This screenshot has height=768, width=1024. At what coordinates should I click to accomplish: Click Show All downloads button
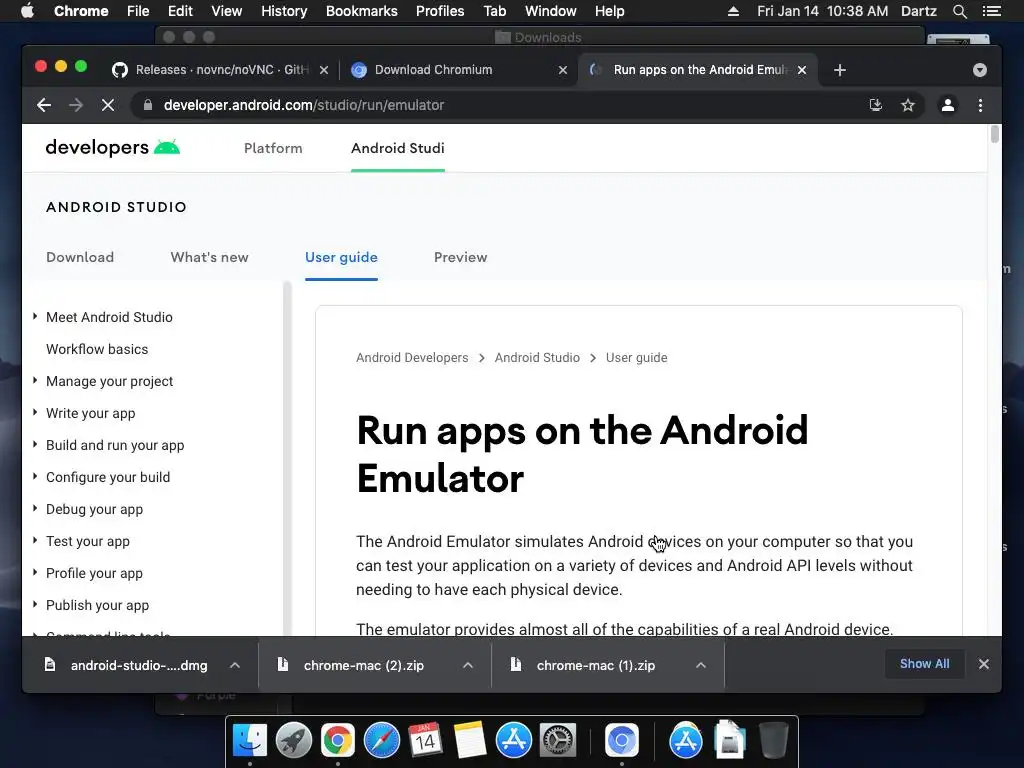925,664
